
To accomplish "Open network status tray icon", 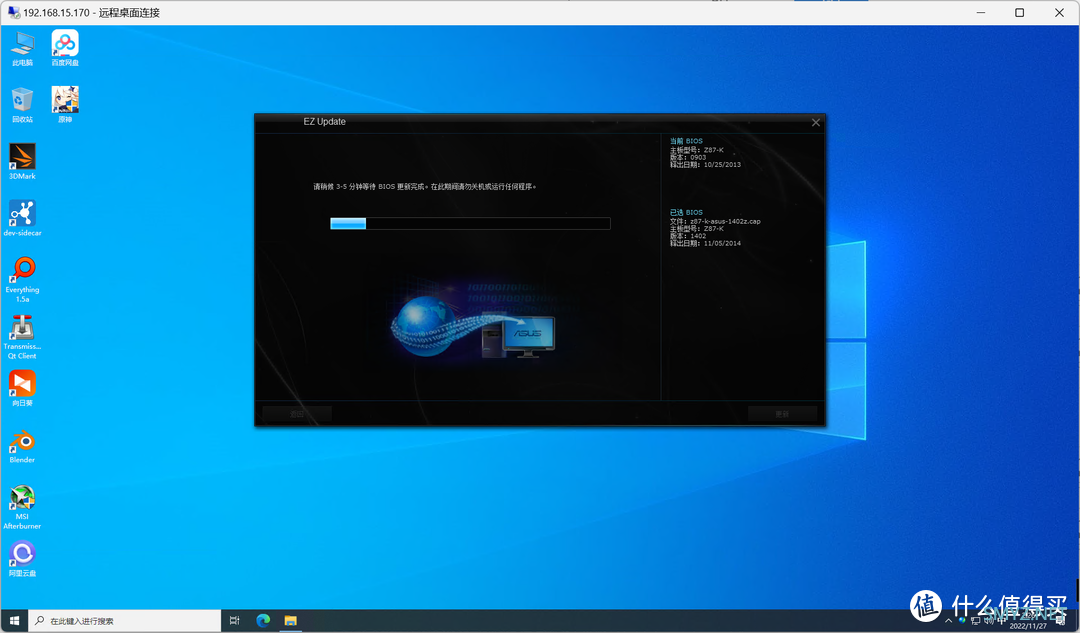I will pos(976,621).
